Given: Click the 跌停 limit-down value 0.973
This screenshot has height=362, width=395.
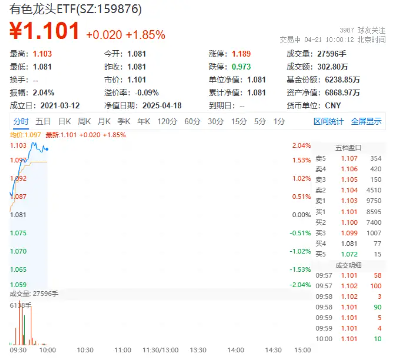Looking at the screenshot, I should pos(241,67).
